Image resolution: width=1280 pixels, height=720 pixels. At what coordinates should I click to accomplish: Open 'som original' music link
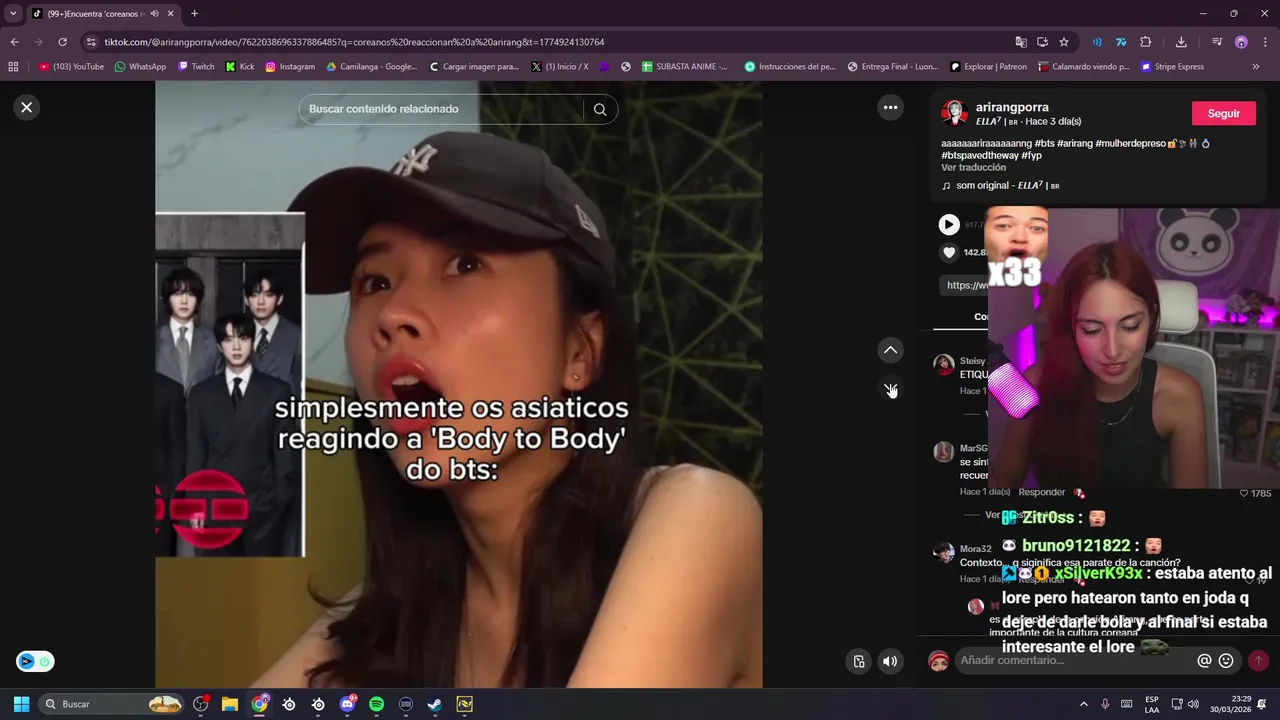1000,186
